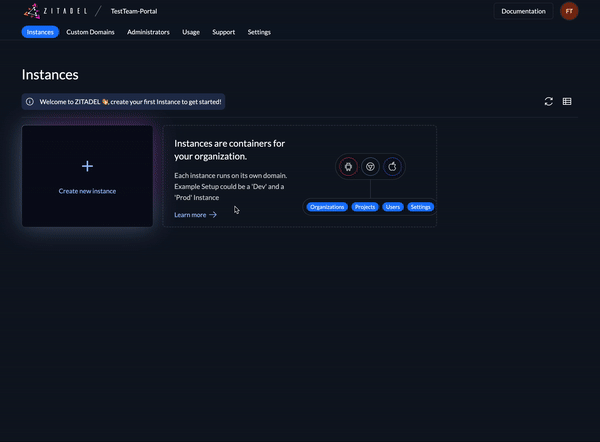Image resolution: width=600 pixels, height=442 pixels.
Task: Open the Documentation button
Action: [x=523, y=11]
